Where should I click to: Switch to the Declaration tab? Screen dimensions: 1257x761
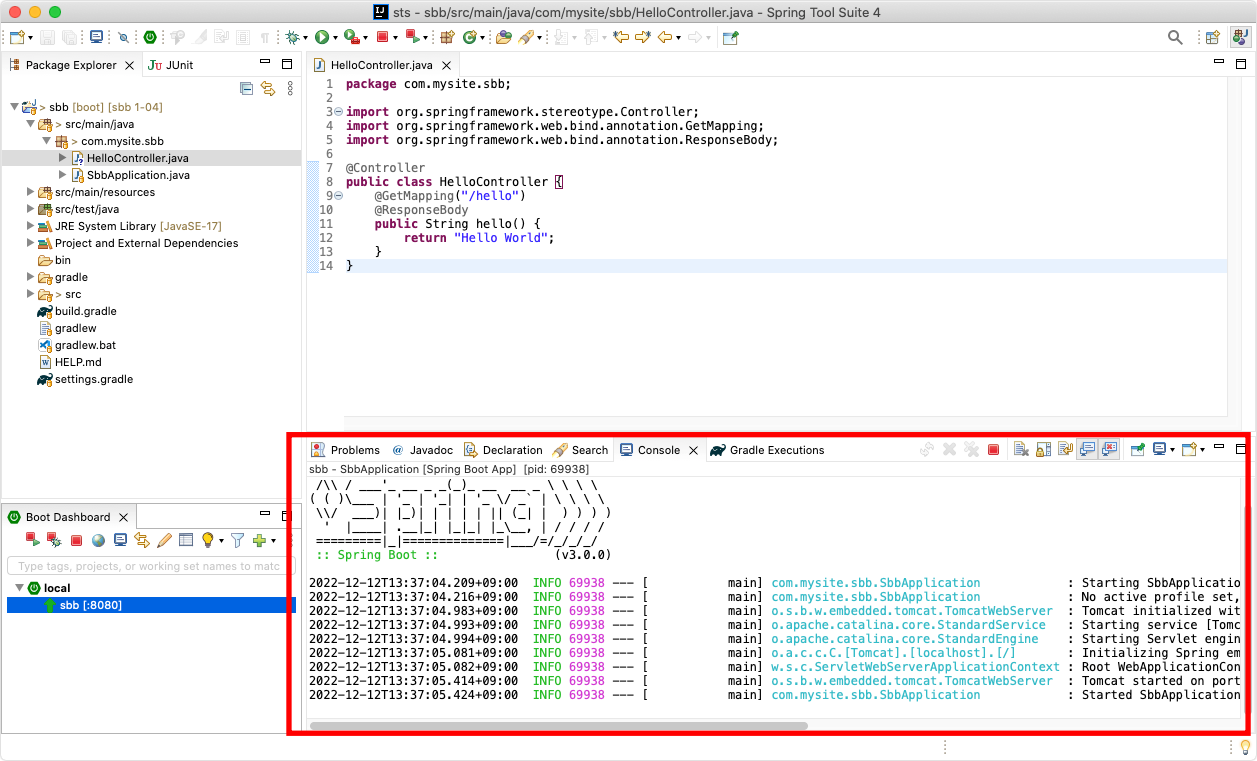tap(503, 450)
